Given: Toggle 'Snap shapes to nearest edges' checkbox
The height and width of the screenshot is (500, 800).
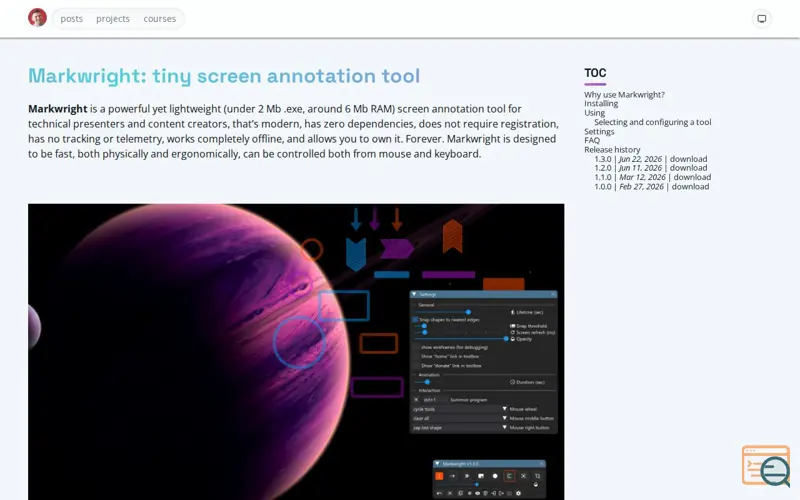Looking at the screenshot, I should pos(415,319).
